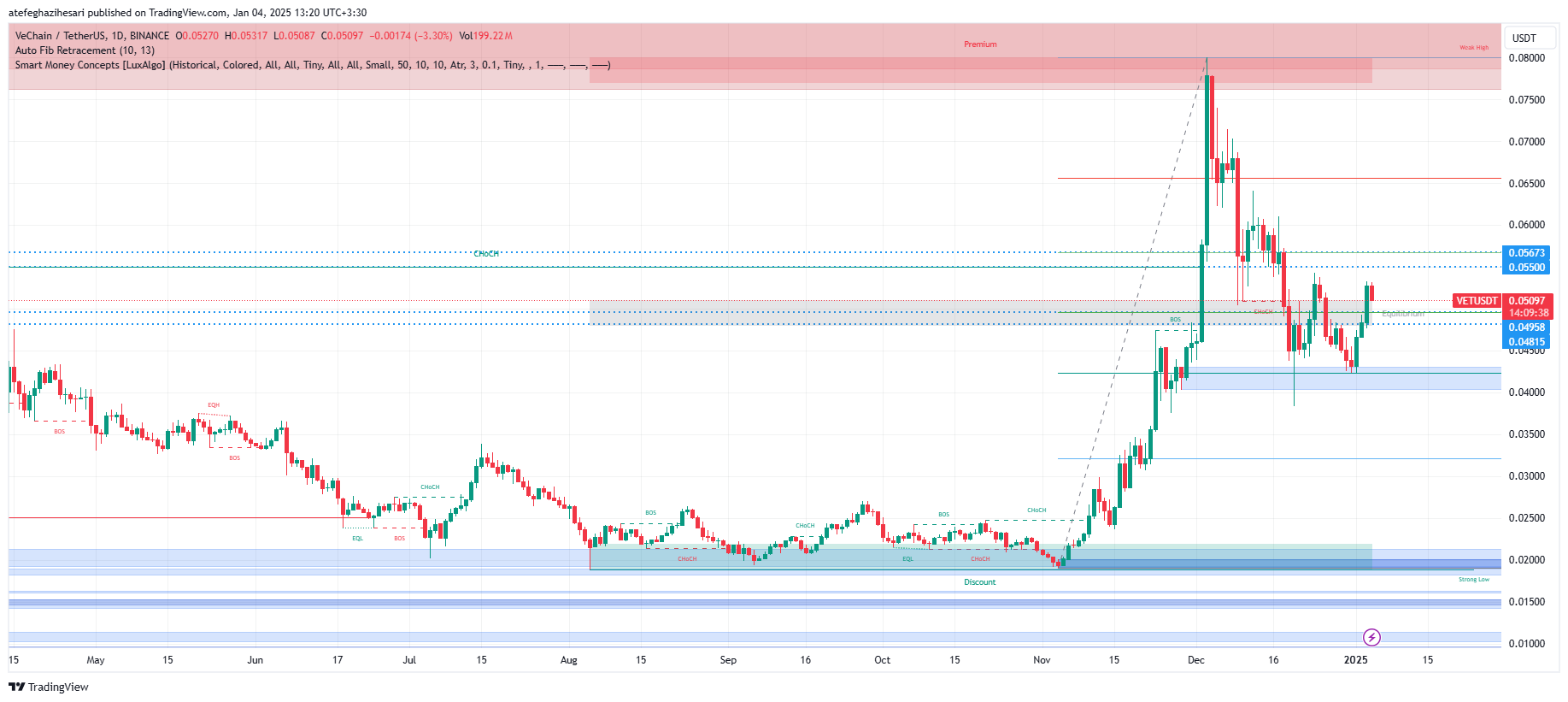Click 0.06500 on the price axis

tap(1526, 184)
